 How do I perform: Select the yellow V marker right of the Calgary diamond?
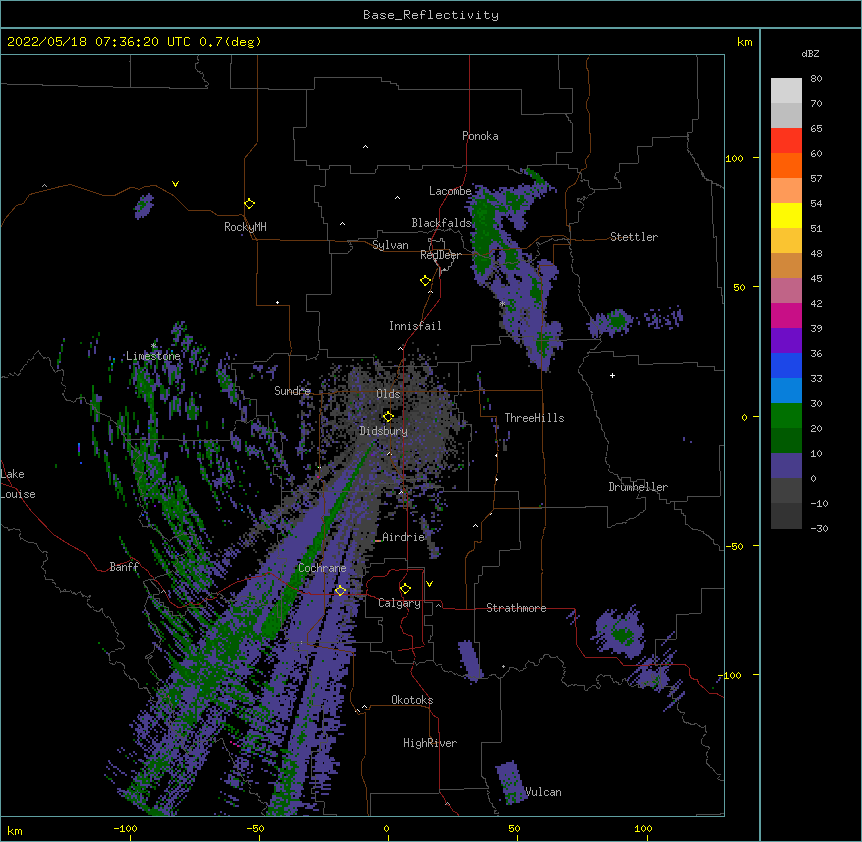click(x=429, y=584)
